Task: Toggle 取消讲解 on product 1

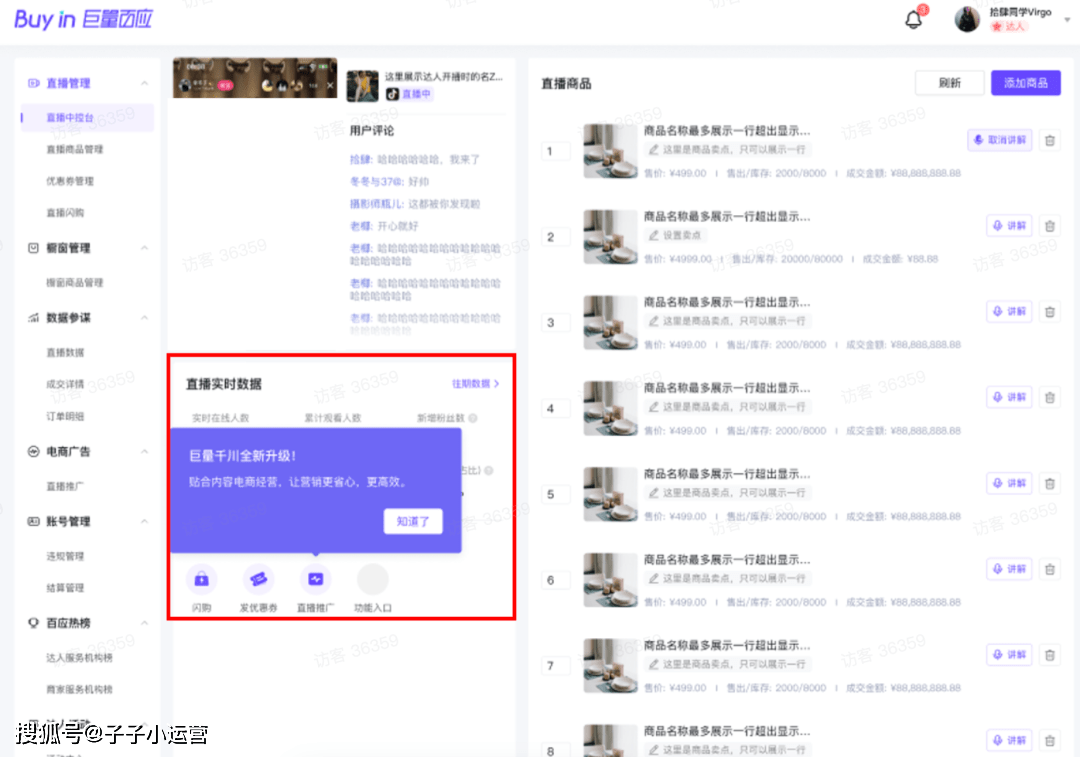Action: [999, 141]
